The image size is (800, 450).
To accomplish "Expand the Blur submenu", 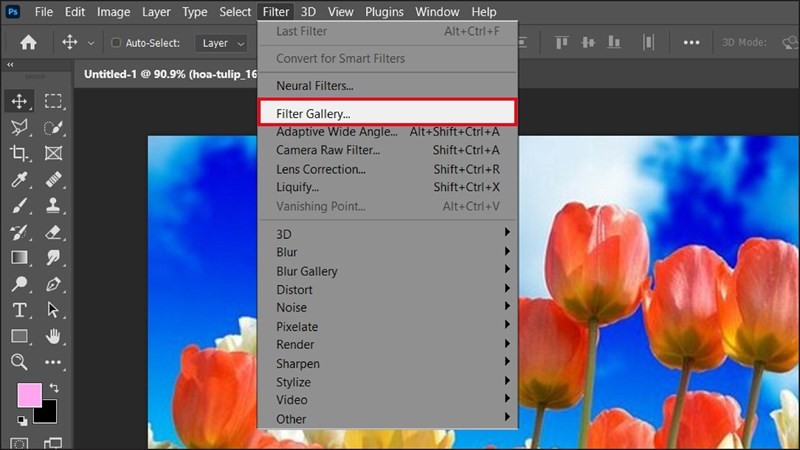I will click(388, 252).
